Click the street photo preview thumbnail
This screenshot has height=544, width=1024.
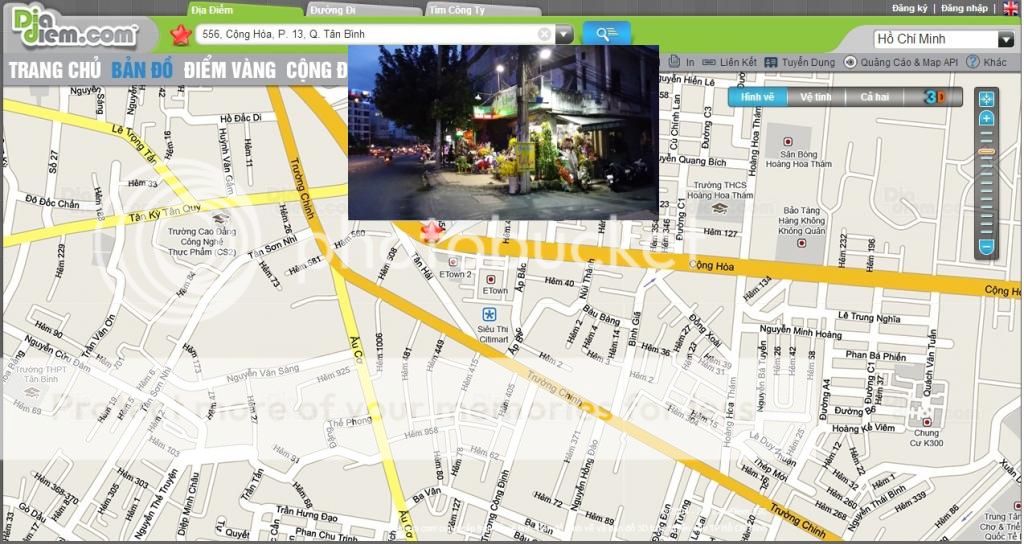[x=503, y=131]
